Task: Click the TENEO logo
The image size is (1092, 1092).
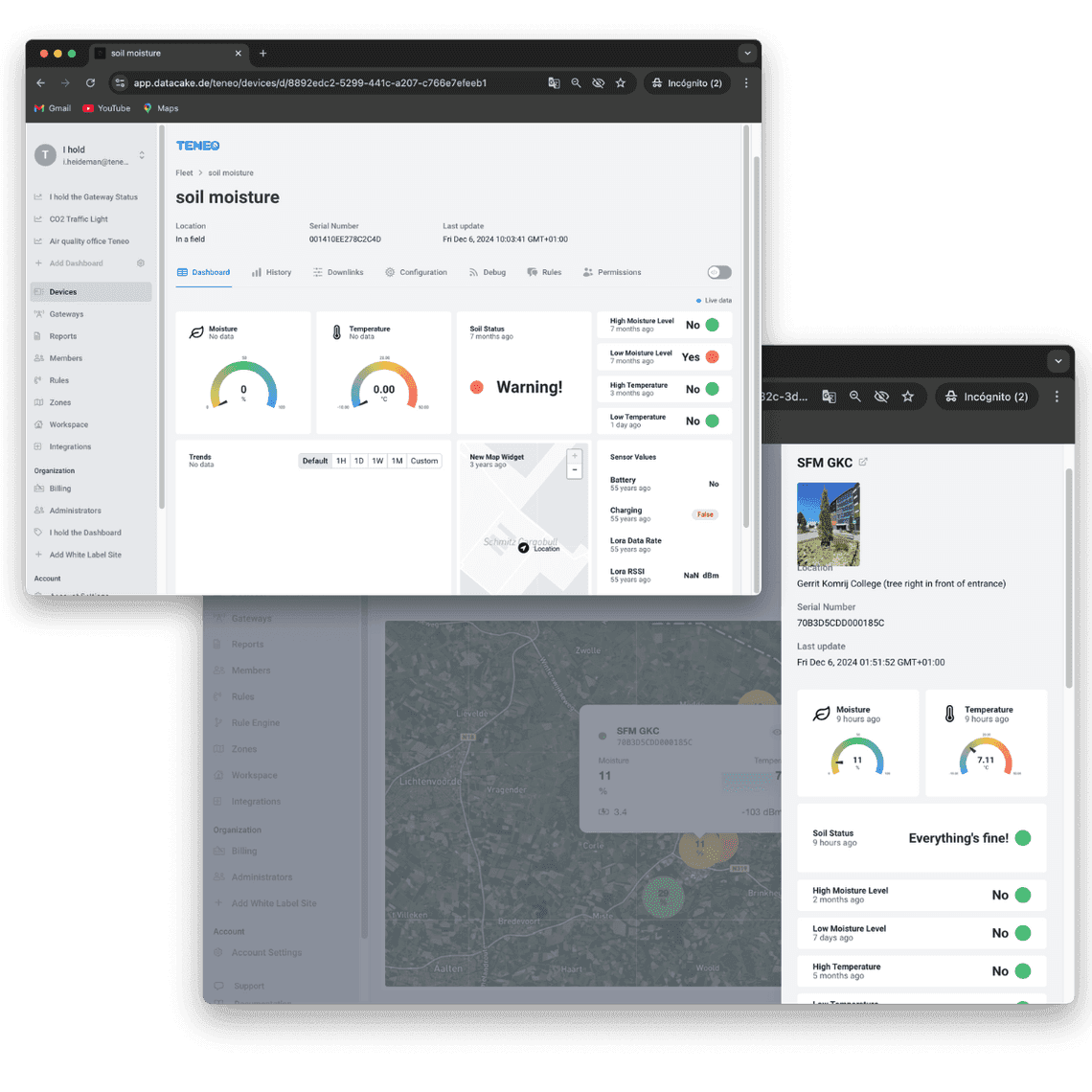Action: 197,146
